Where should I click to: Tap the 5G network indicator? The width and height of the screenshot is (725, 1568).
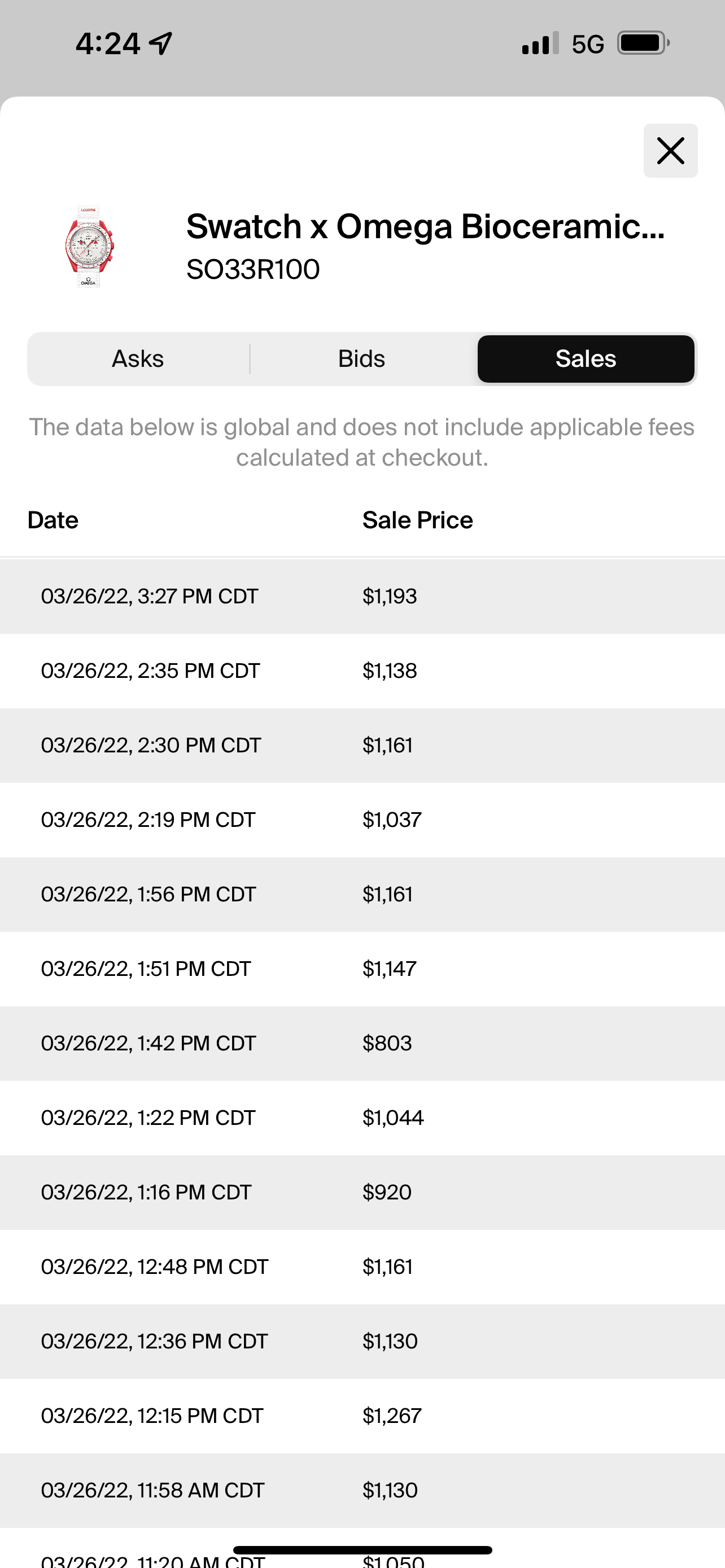tap(587, 44)
